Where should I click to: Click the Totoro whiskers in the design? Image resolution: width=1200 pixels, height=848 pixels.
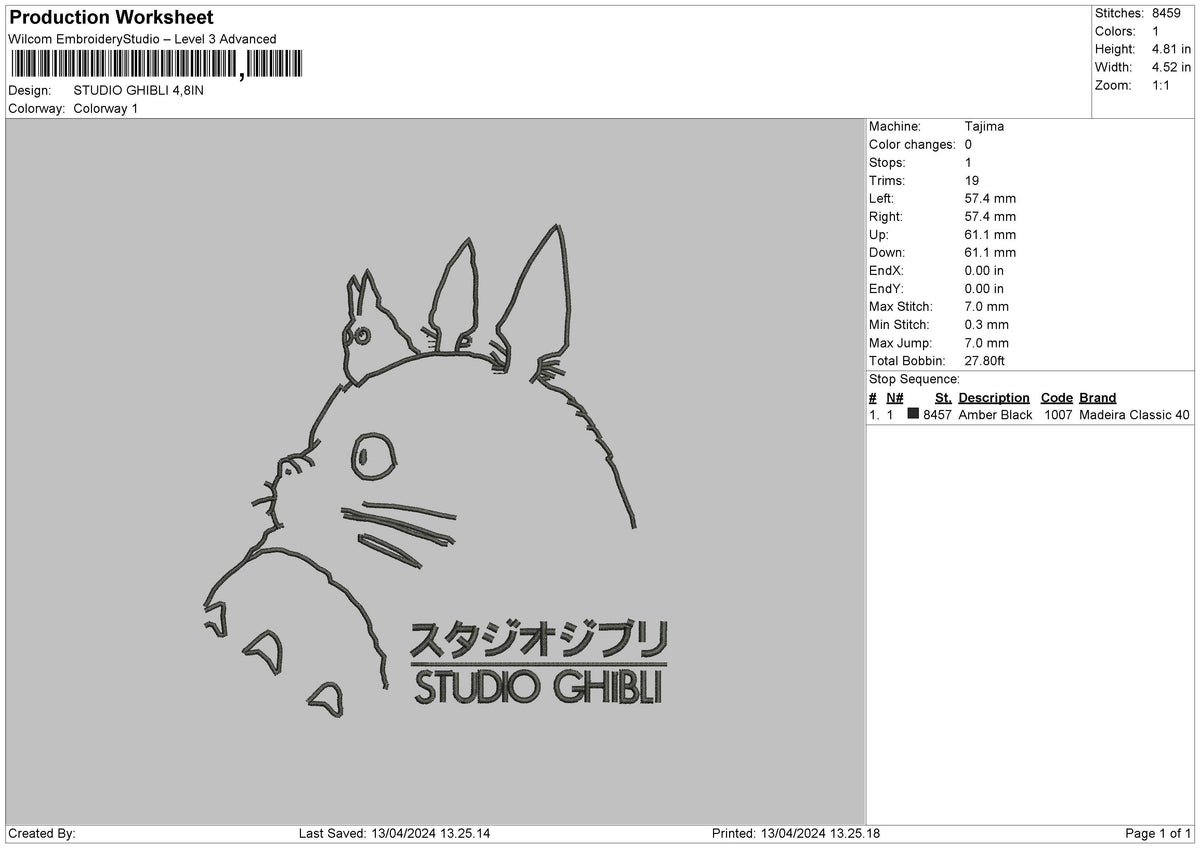click(400, 531)
